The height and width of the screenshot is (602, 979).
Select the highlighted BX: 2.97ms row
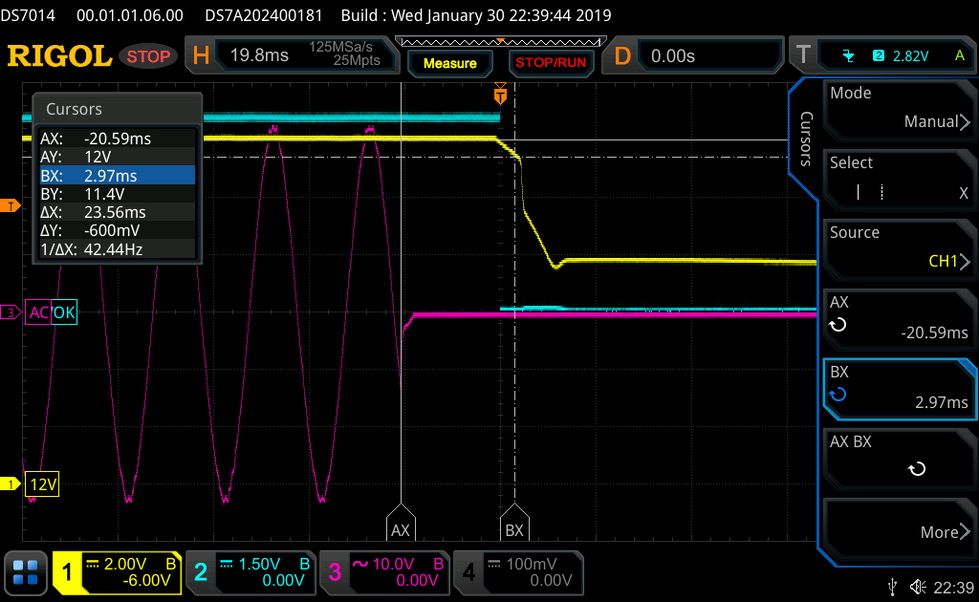(117, 175)
